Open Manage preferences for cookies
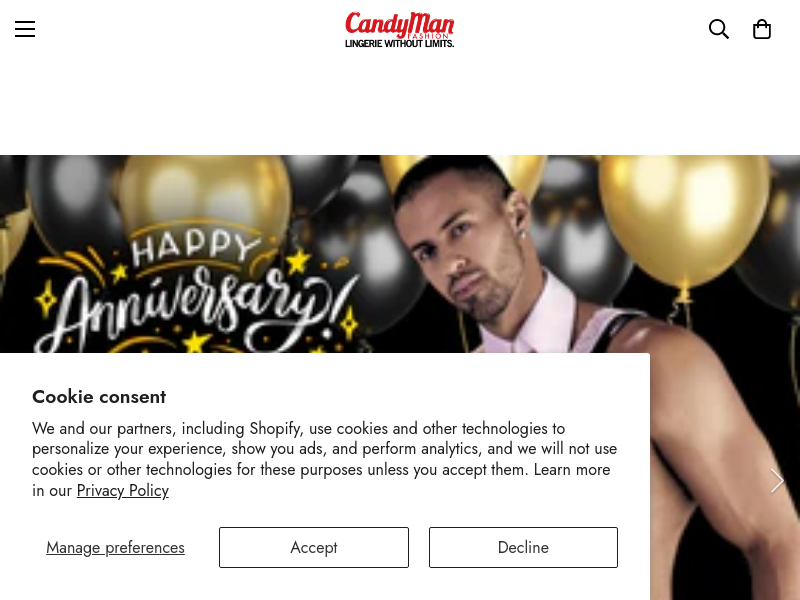Image resolution: width=800 pixels, height=600 pixels. tap(115, 547)
